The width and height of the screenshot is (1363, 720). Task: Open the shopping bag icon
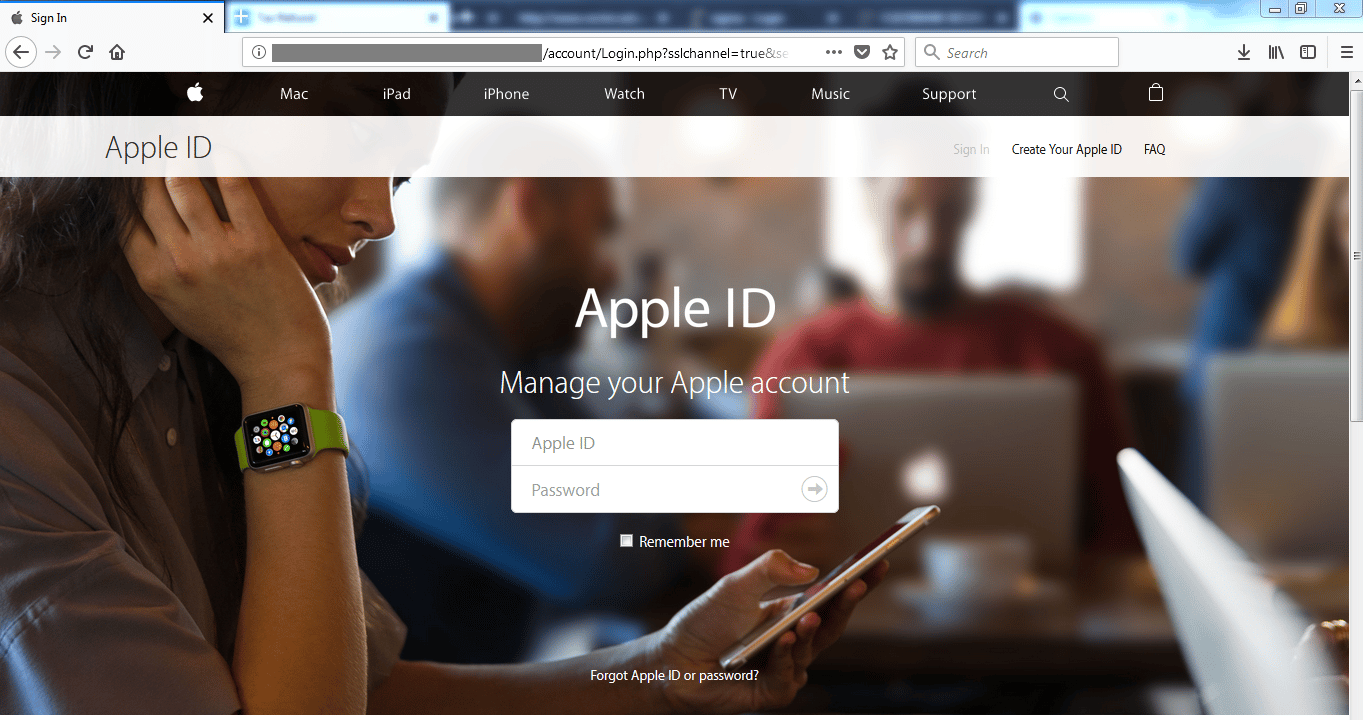[x=1156, y=93]
